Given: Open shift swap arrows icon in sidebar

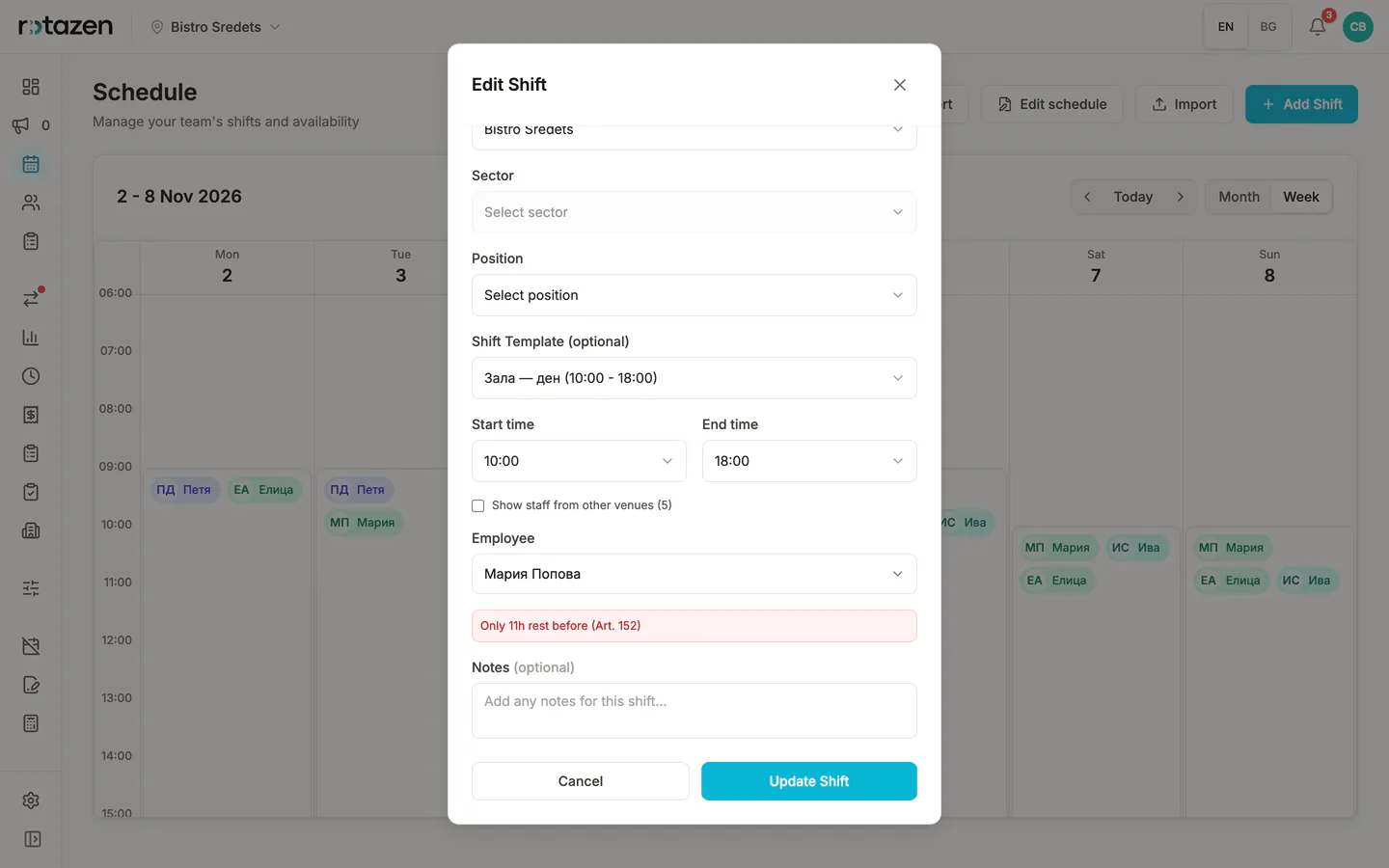Looking at the screenshot, I should pos(31,299).
